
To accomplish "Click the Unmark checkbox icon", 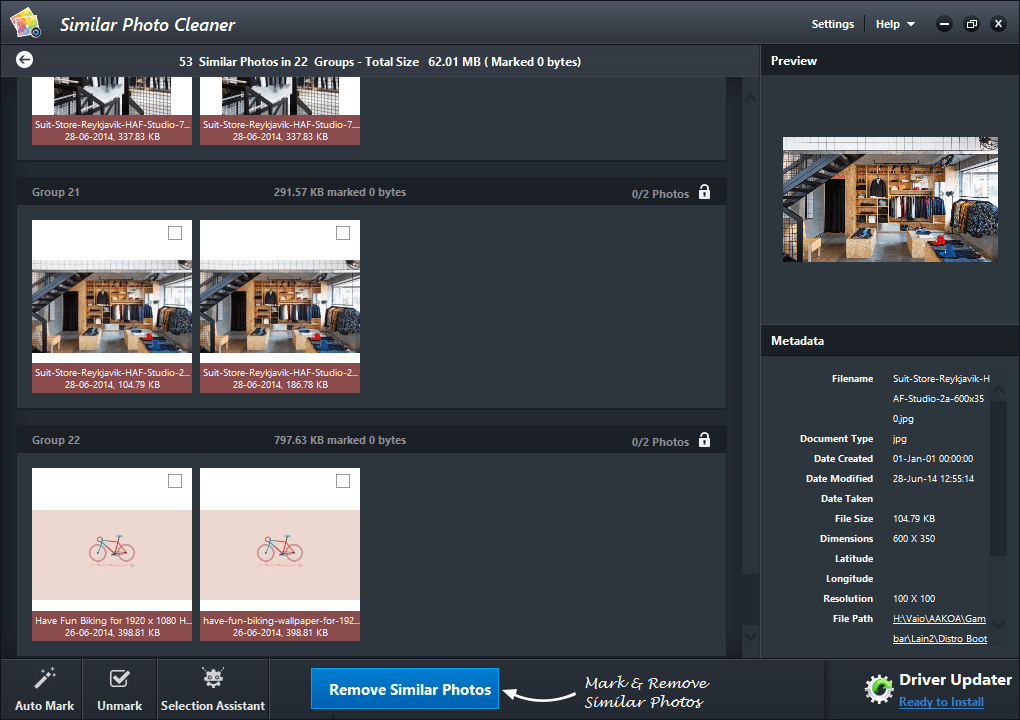I will 119,680.
